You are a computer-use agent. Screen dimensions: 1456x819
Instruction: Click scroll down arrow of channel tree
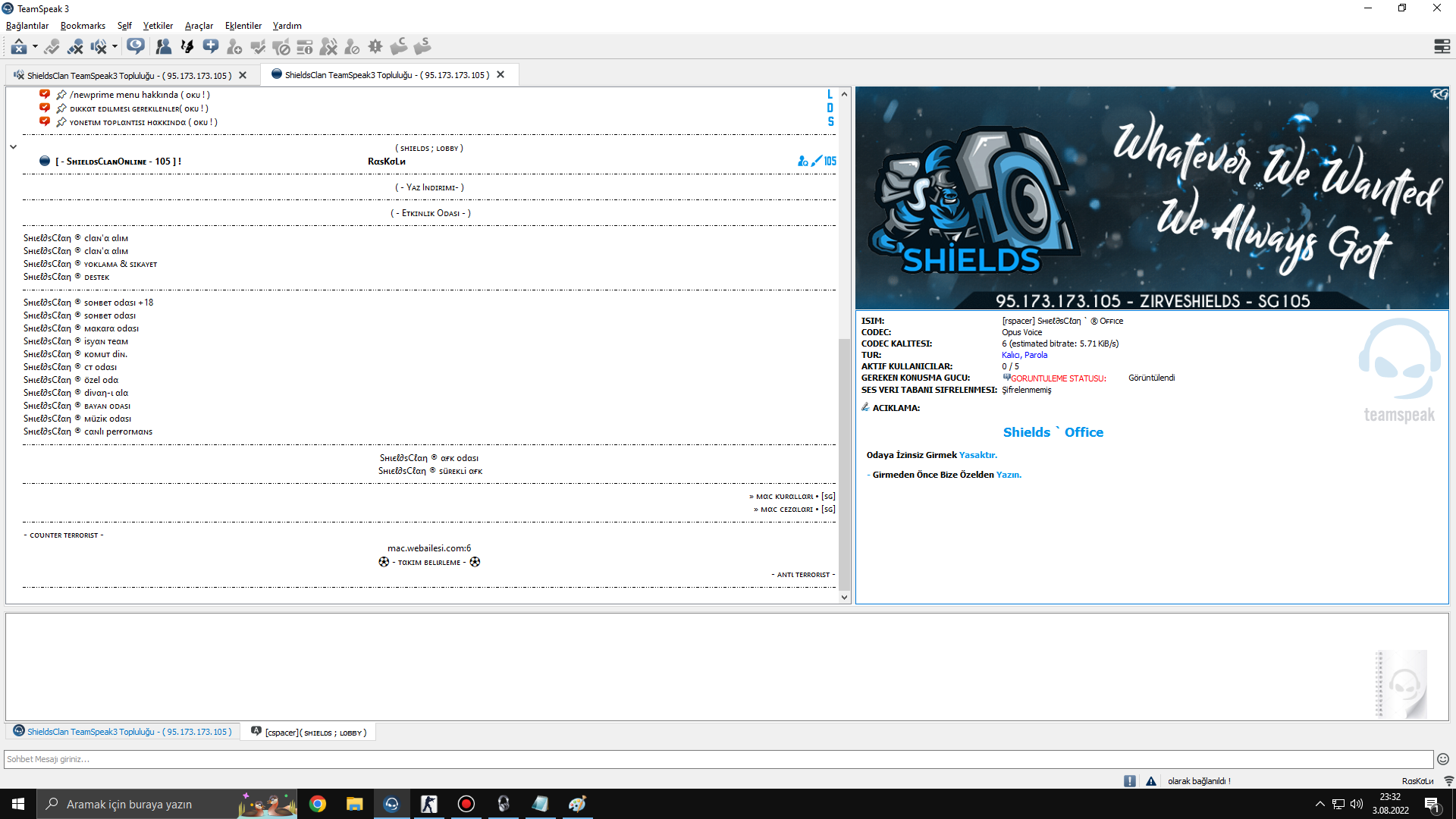[x=844, y=598]
